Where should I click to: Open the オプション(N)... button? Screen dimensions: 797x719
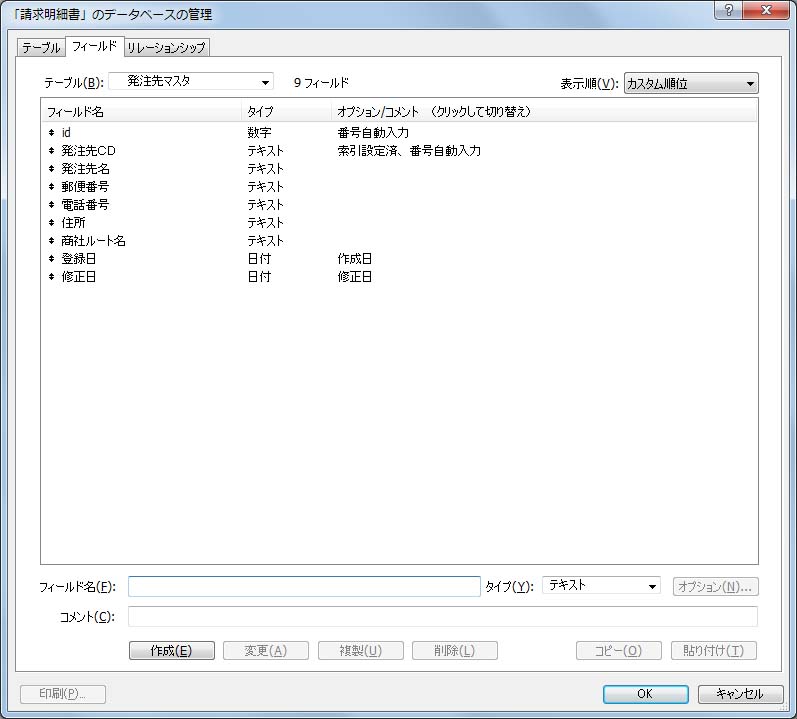point(716,586)
